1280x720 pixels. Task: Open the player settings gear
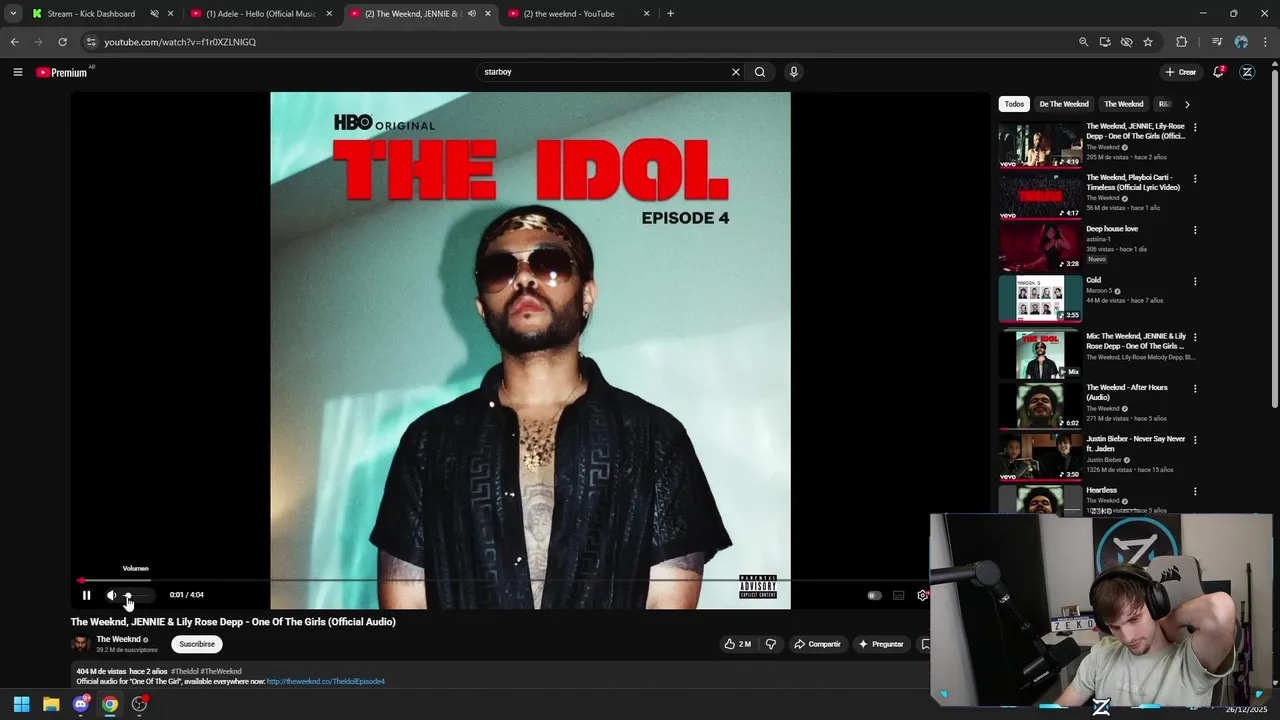pyautogui.click(x=922, y=595)
